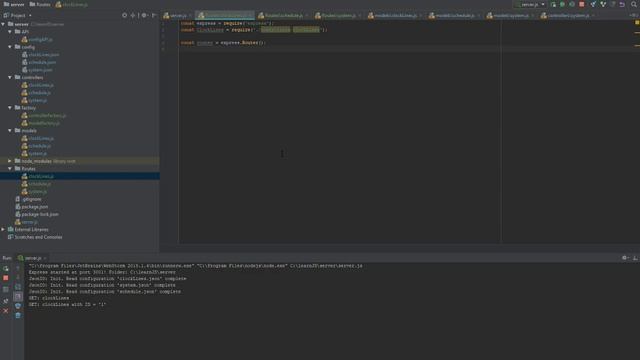Locate opened file in Project tree
The image size is (640, 360).
[124, 15]
